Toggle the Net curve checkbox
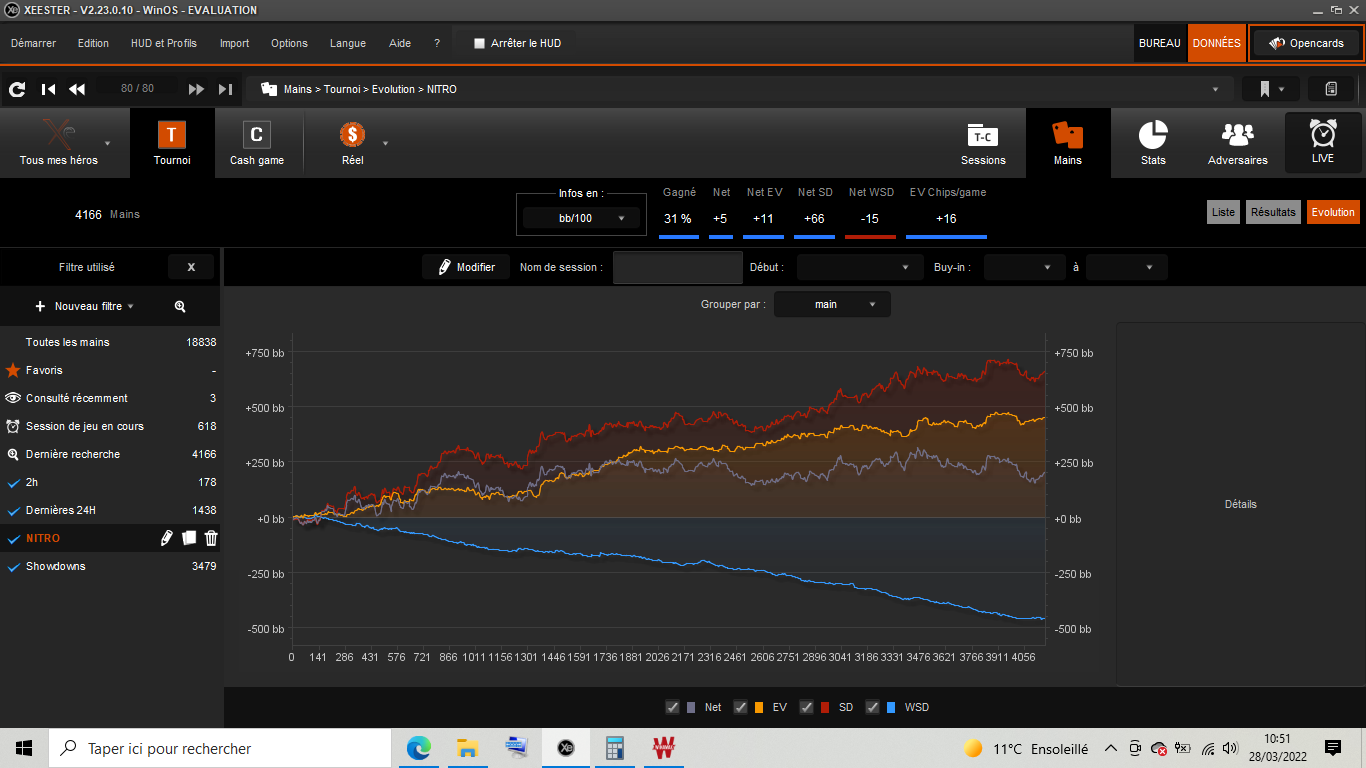1366x768 pixels. tap(673, 707)
